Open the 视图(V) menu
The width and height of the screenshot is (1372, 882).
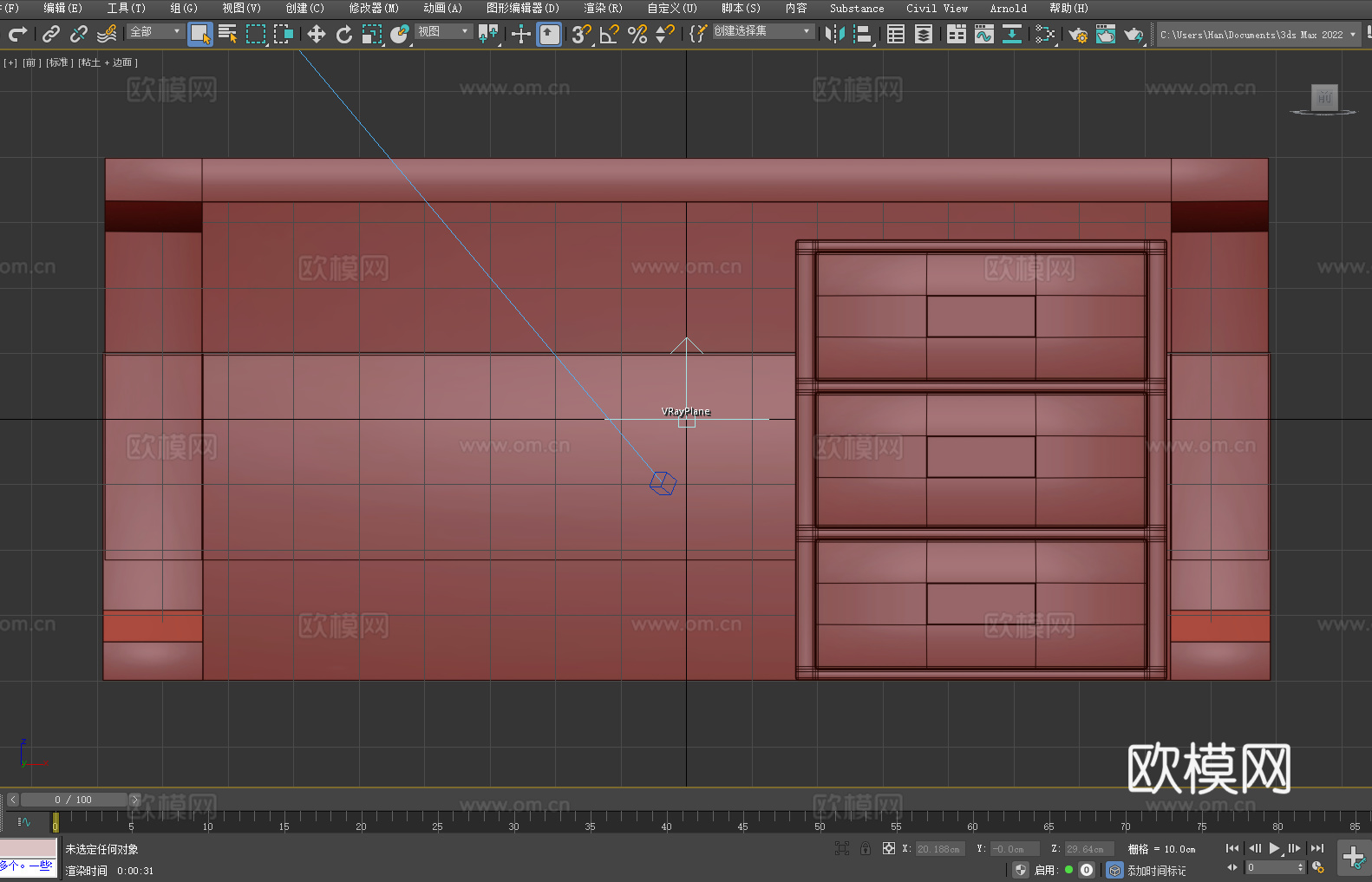point(241,8)
